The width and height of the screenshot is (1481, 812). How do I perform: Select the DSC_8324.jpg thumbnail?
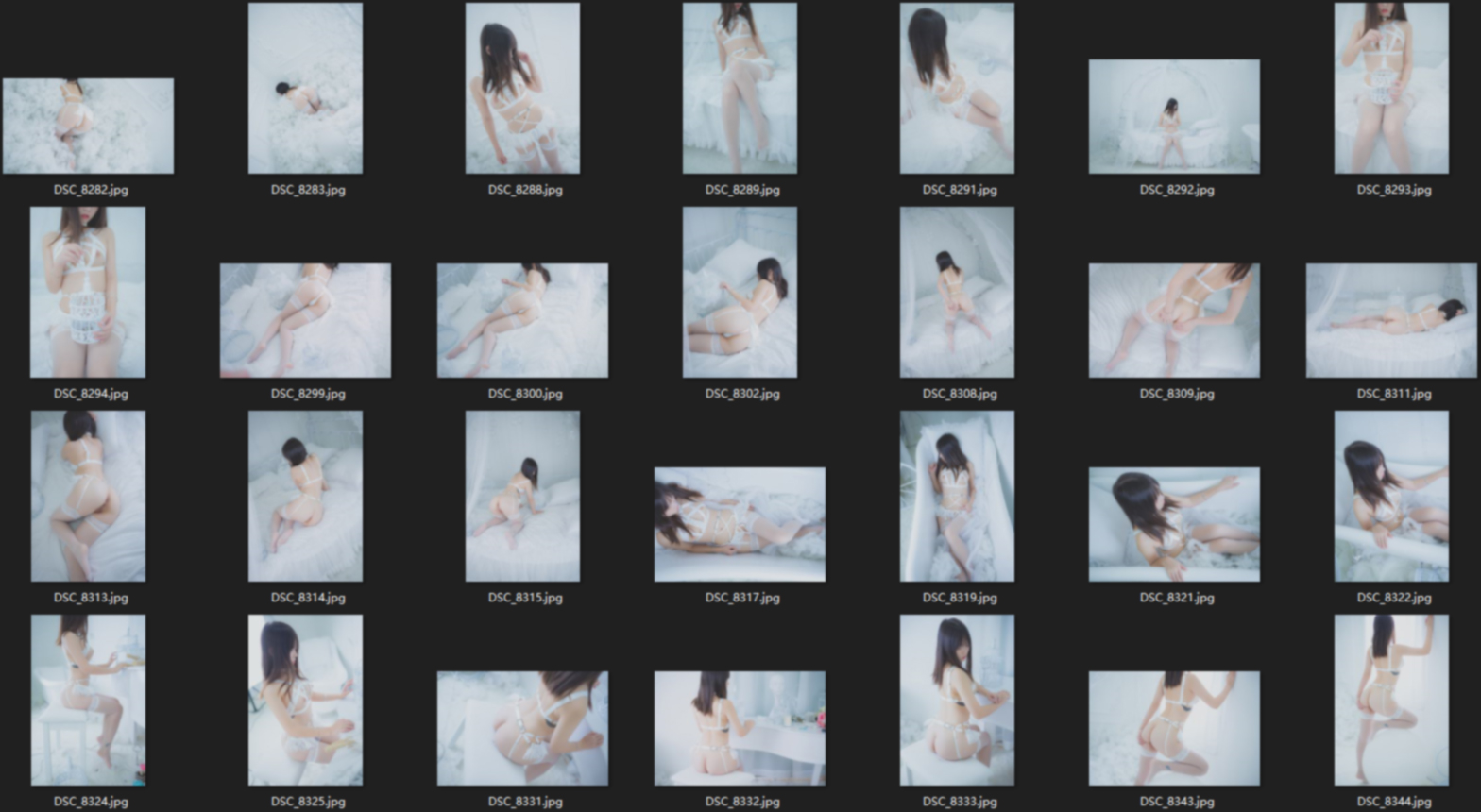88,700
